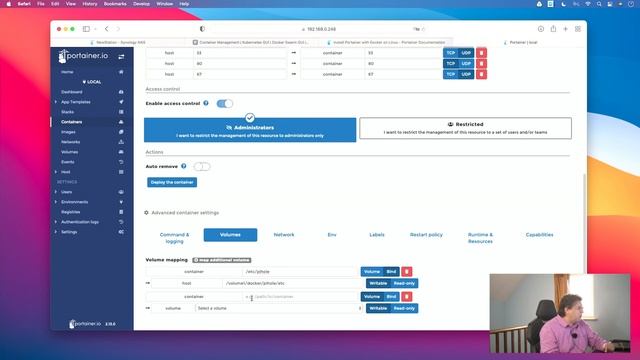Click the Authentication logs icon
Screen dimensions: 640x360
(x=121, y=222)
